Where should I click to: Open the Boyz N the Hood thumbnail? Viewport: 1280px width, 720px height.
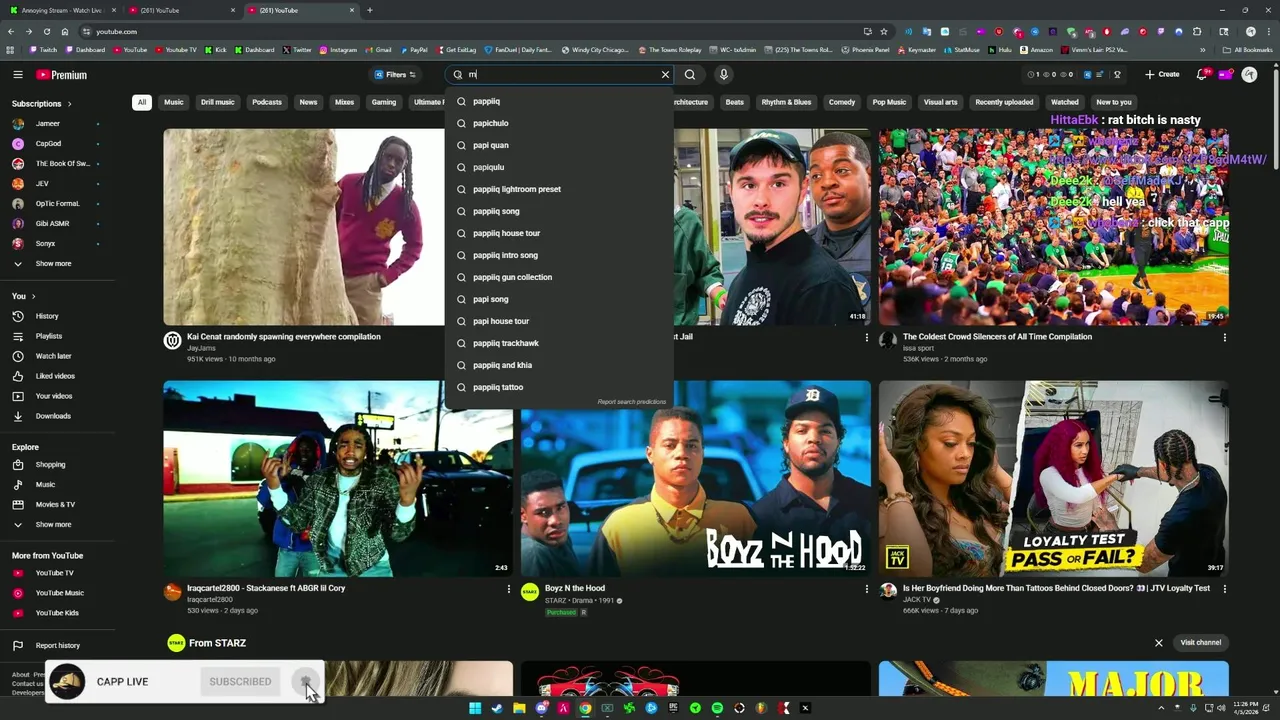(696, 478)
